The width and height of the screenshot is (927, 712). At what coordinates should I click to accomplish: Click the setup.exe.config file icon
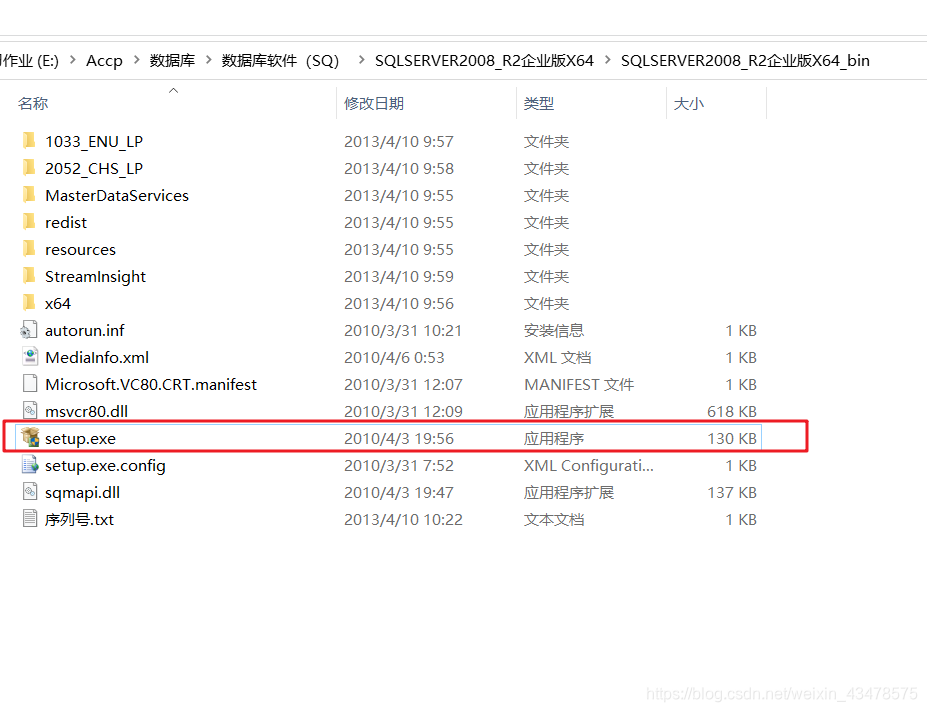[30, 465]
